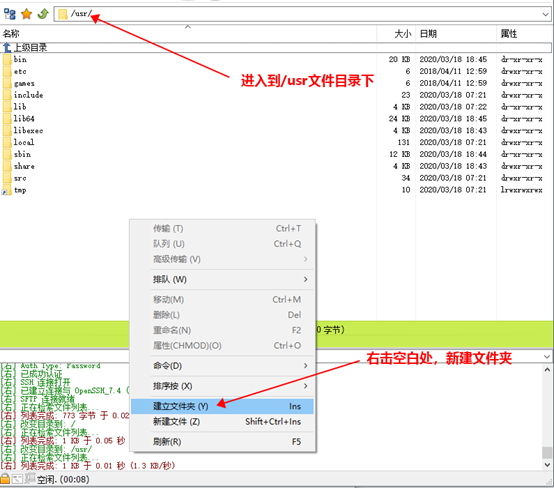Viewport: 554px width, 488px height.
Task: Click the green refresh arrow icon
Action: (x=43, y=14)
